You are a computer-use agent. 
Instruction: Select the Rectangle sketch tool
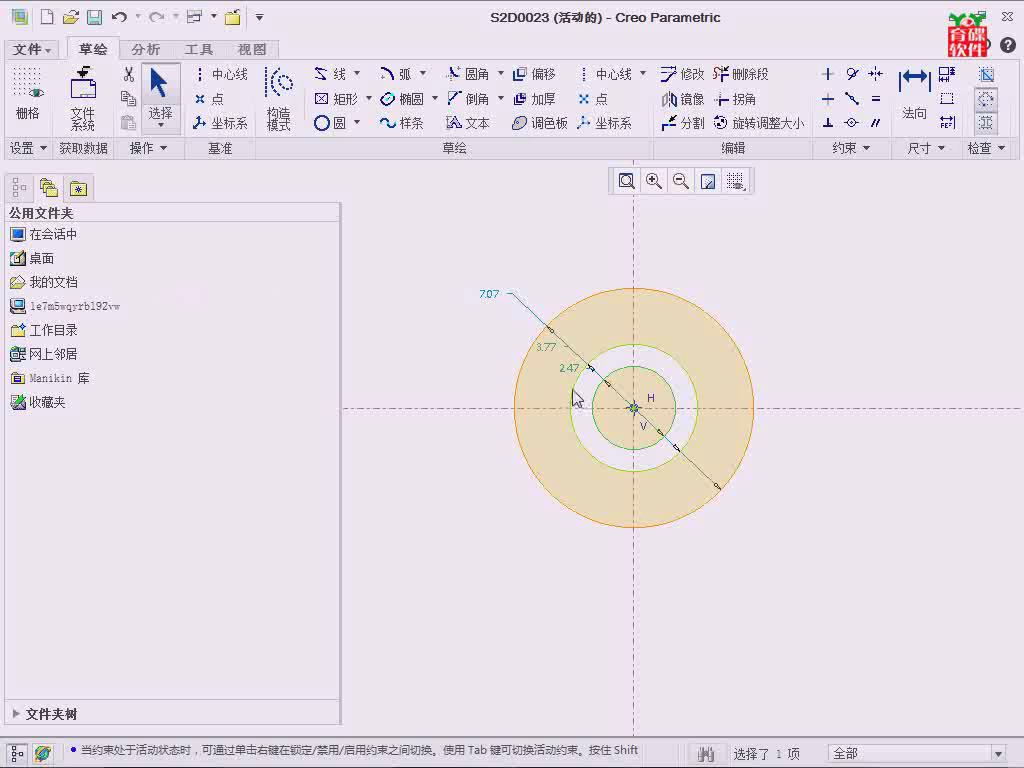[336, 99]
